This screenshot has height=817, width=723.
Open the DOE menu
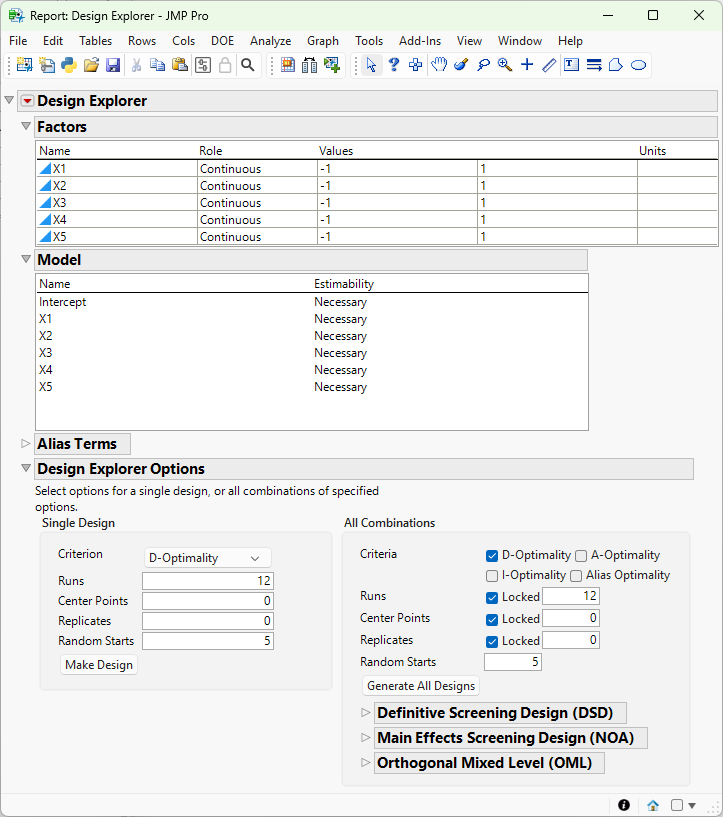tap(222, 41)
